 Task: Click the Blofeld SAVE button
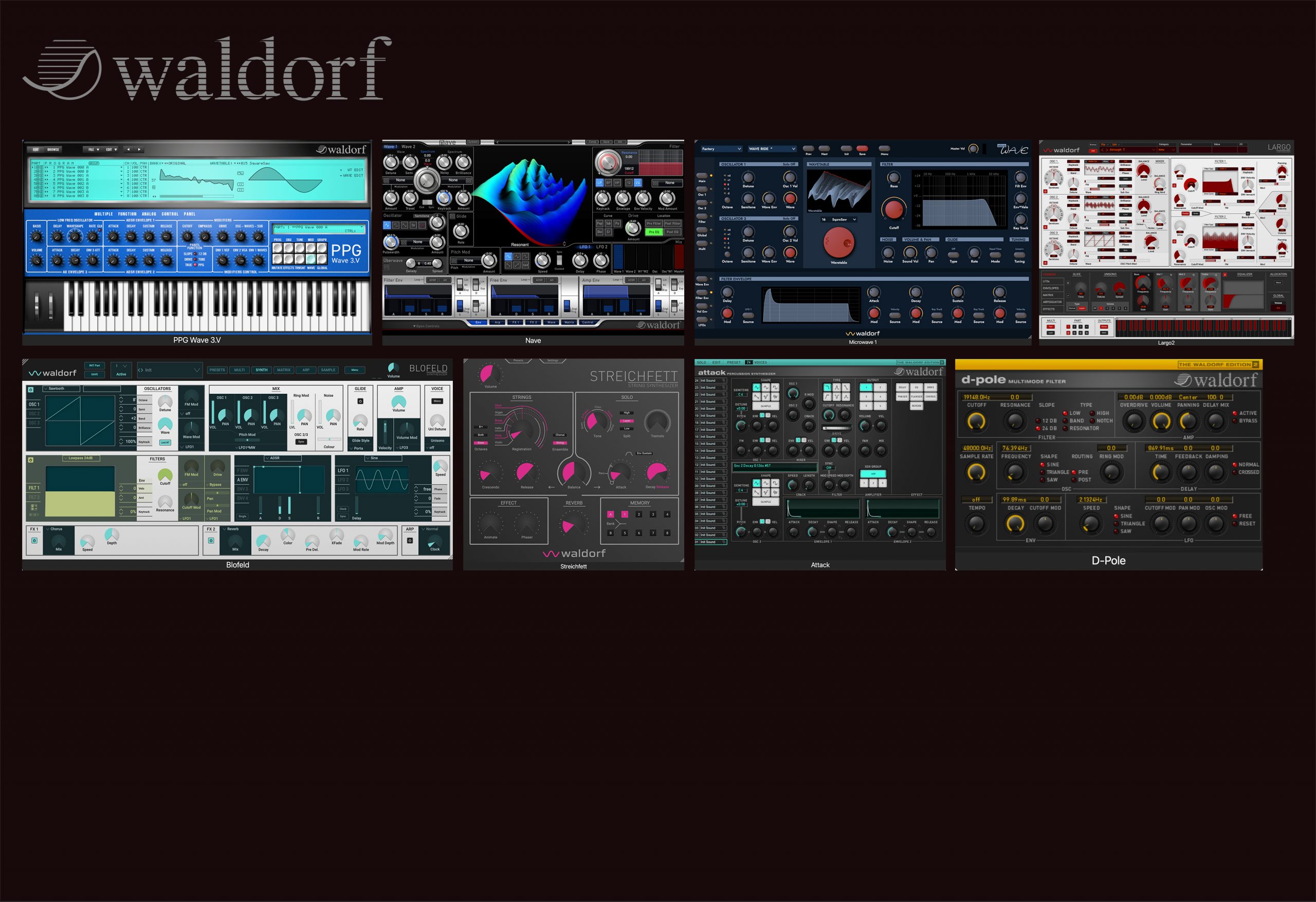[95, 374]
